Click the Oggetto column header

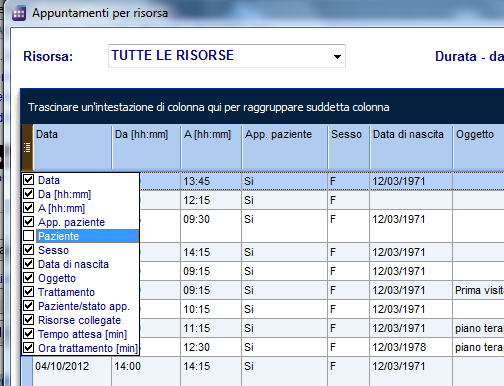coord(479,147)
